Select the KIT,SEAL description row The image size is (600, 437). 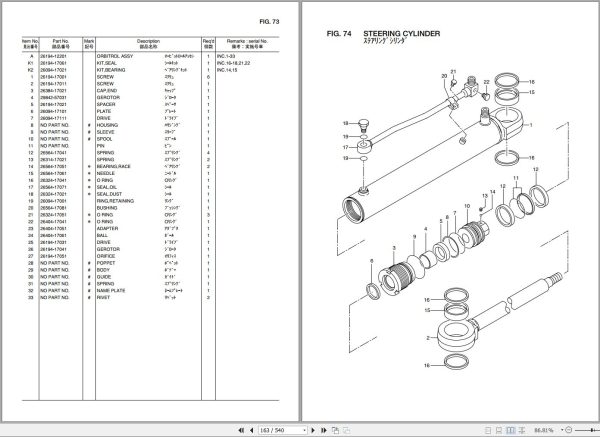107,63
